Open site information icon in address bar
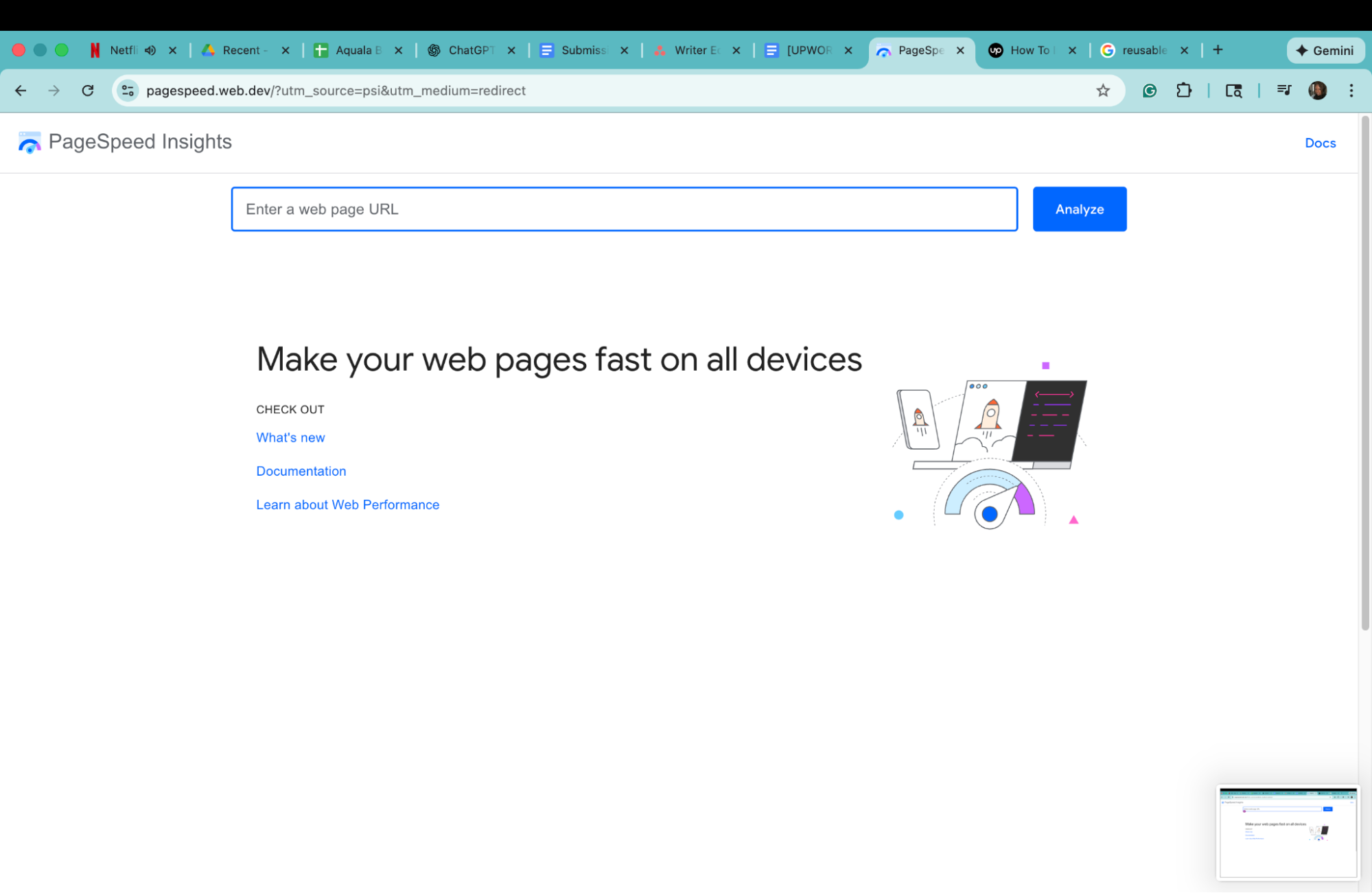1372x893 pixels. tap(128, 91)
